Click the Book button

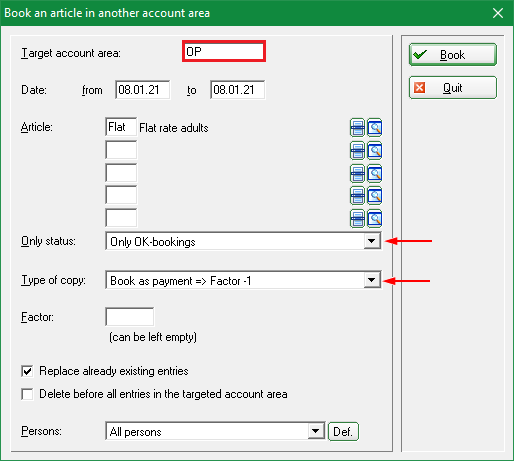click(453, 54)
